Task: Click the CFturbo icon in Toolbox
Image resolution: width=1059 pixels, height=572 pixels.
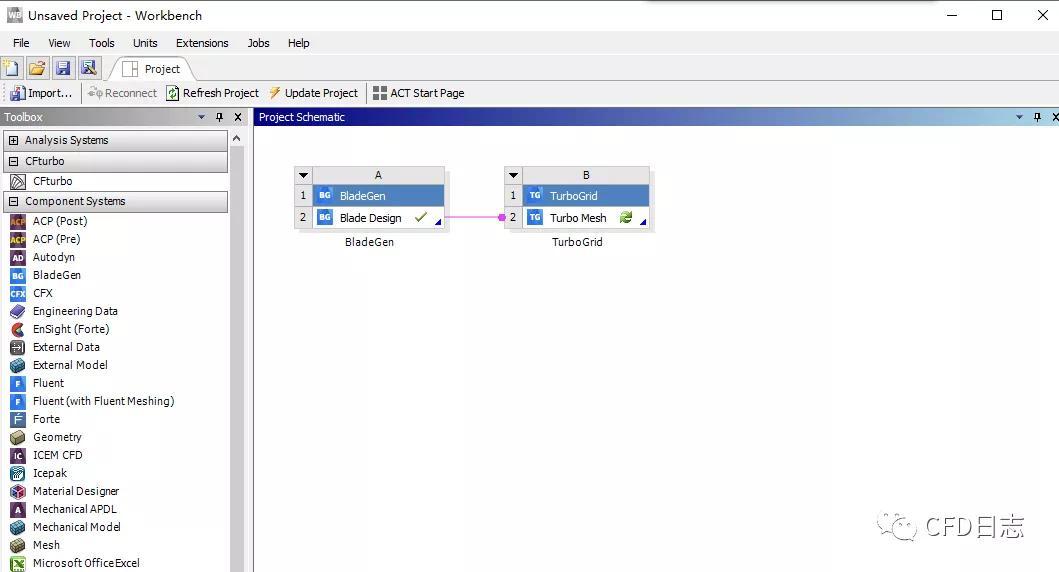Action: coord(18,181)
